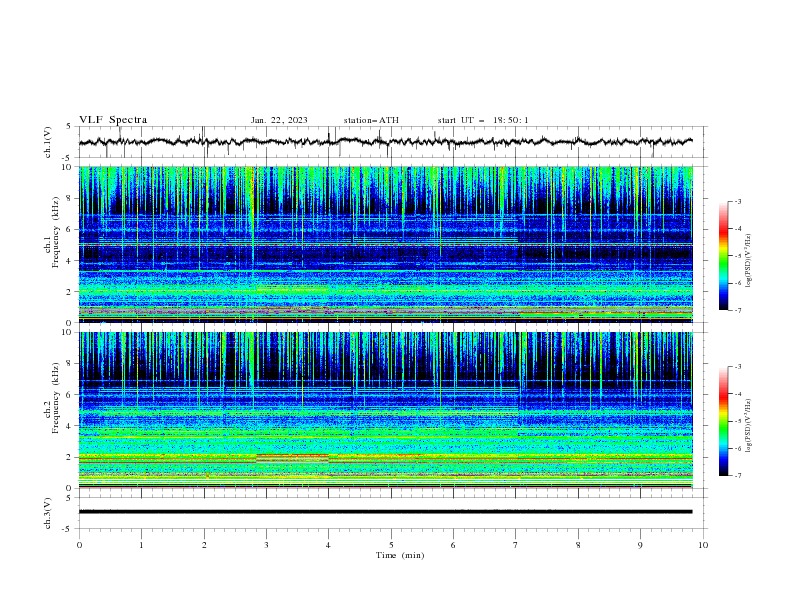Click the ch.2 spectrogram plot area
Screen dimensions: 792x612
pos(386,410)
